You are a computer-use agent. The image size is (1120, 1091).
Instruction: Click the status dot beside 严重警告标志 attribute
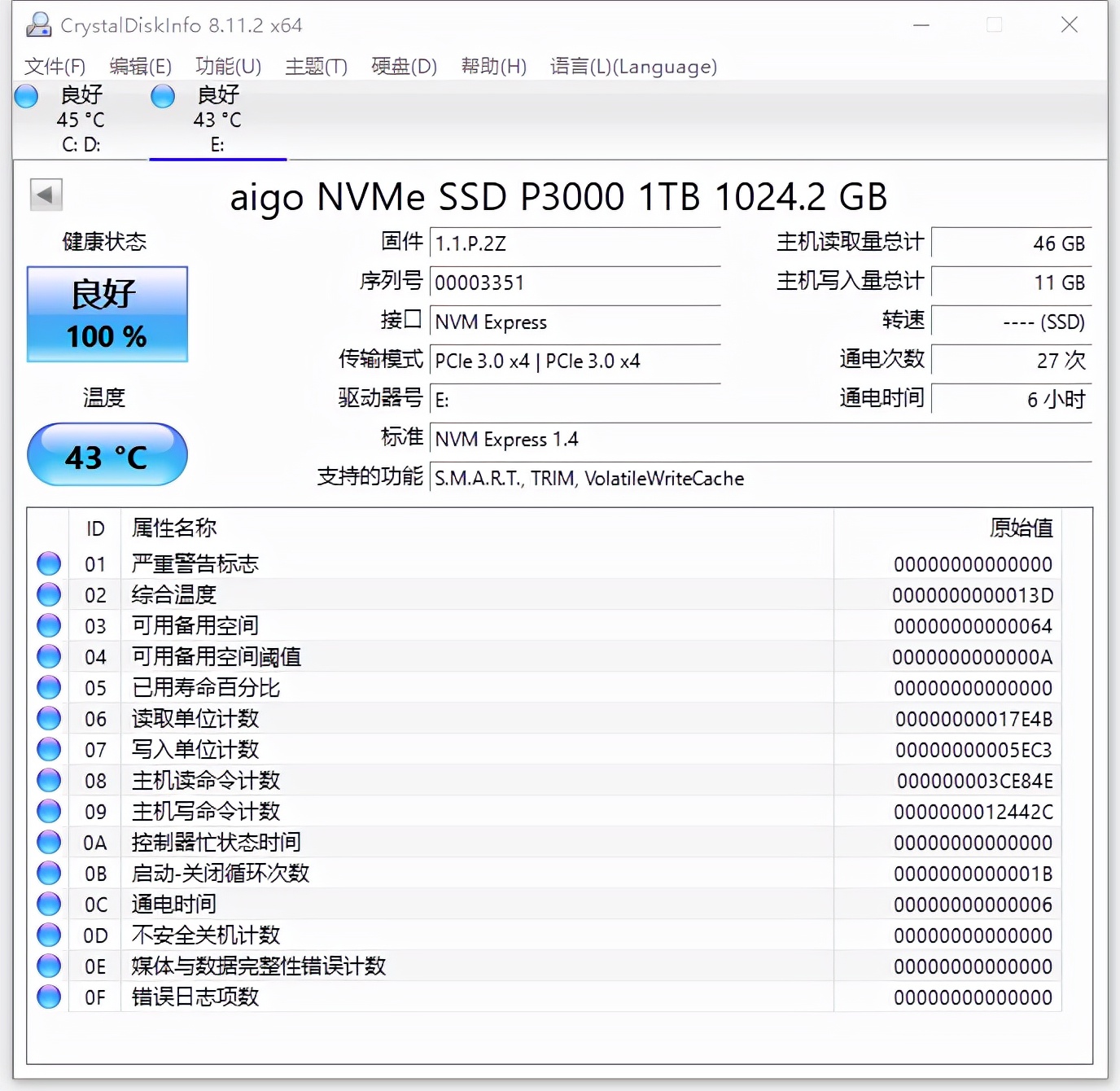click(48, 563)
